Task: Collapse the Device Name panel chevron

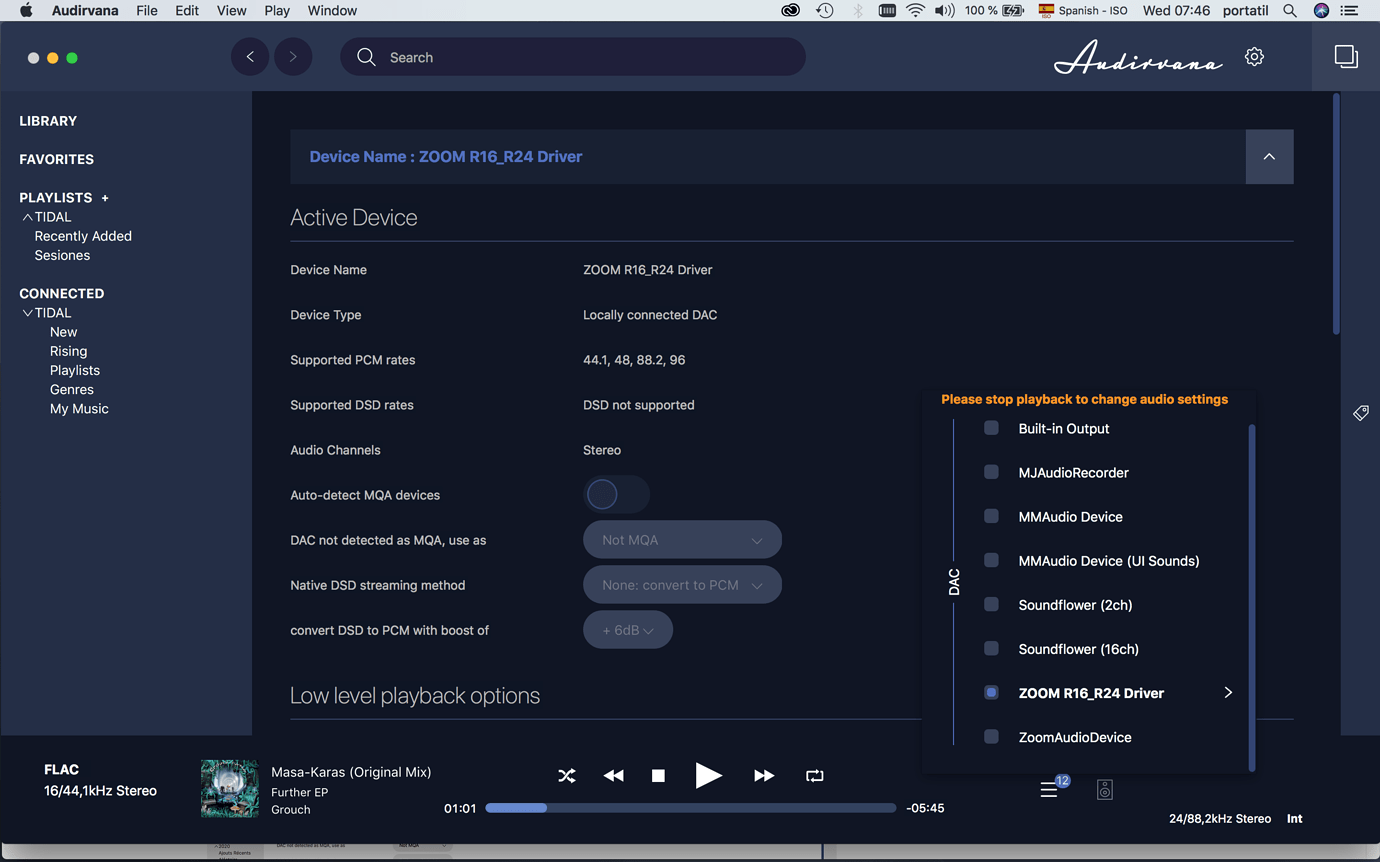Action: (x=1269, y=157)
